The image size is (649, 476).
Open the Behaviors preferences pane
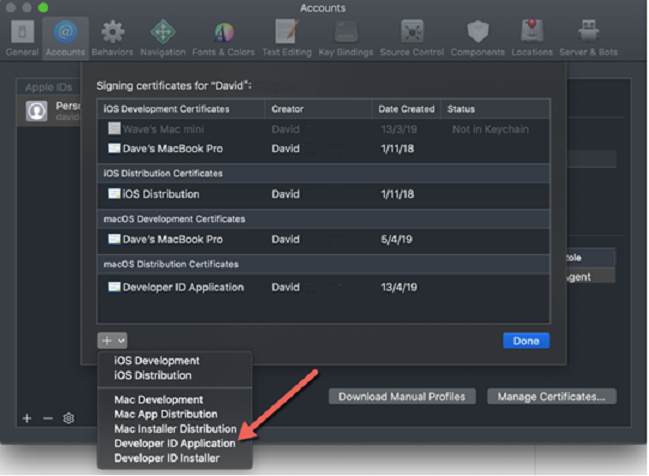coord(112,38)
